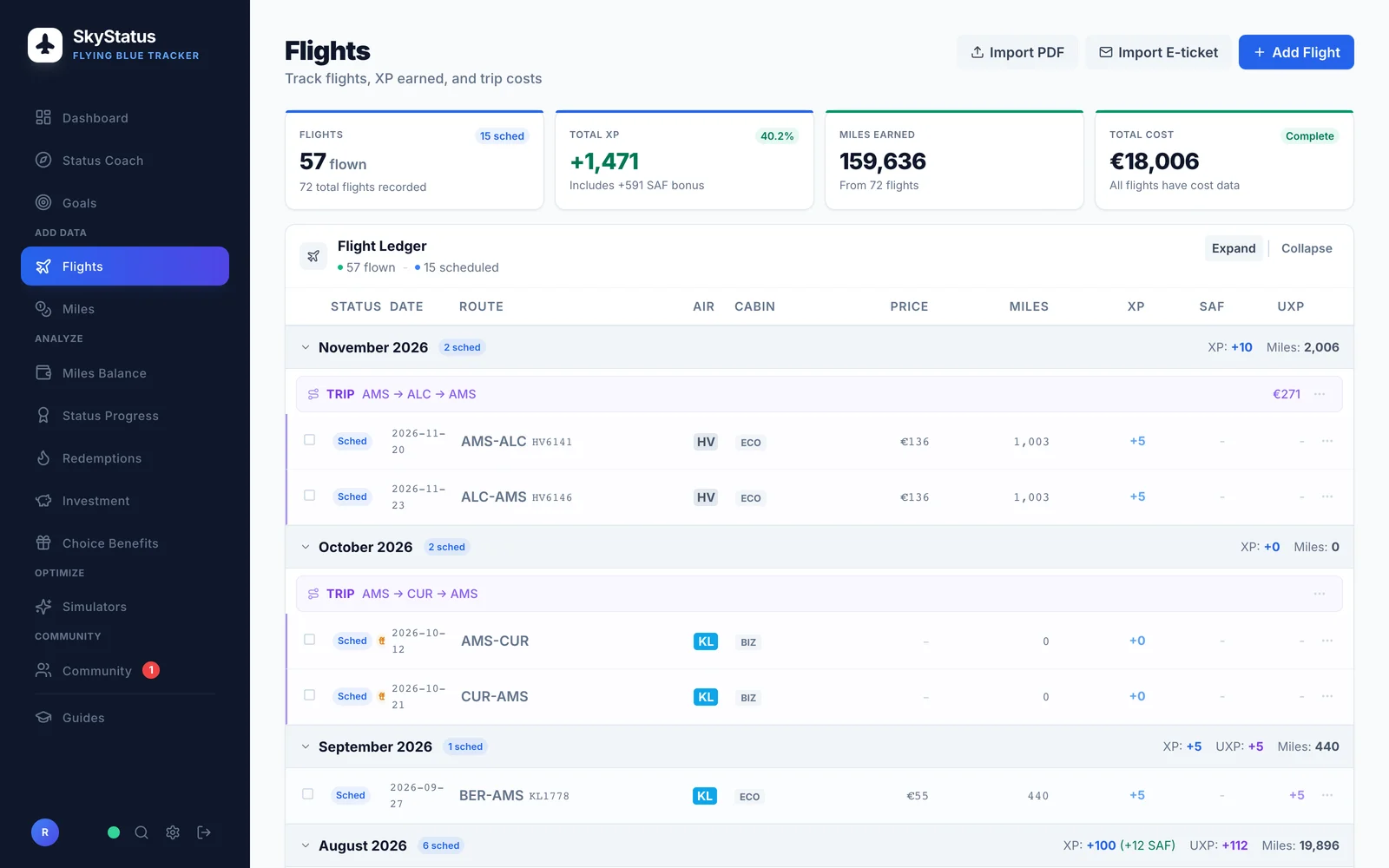The height and width of the screenshot is (868, 1389).
Task: Open row menu for CUR-AMS flight
Action: tap(1327, 696)
